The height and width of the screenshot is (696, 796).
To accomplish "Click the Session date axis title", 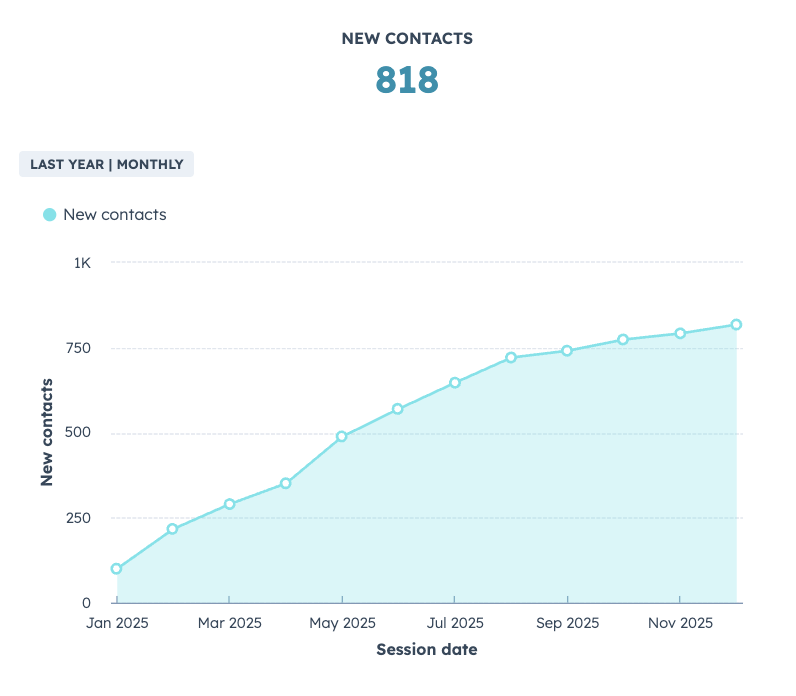I will click(427, 650).
